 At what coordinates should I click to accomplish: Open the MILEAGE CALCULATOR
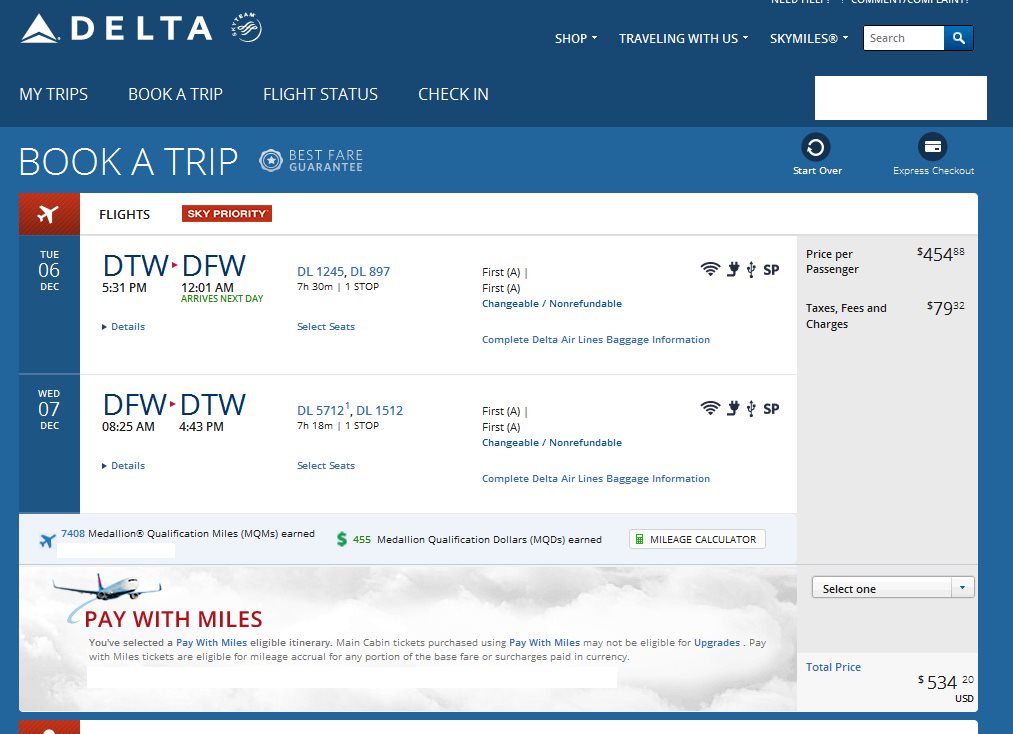(x=696, y=538)
